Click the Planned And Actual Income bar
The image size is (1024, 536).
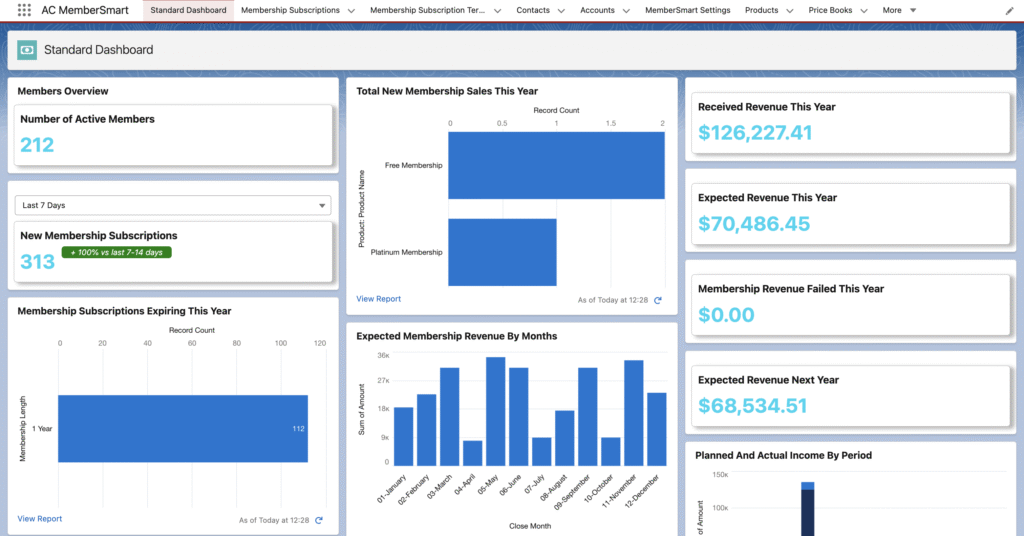808,509
